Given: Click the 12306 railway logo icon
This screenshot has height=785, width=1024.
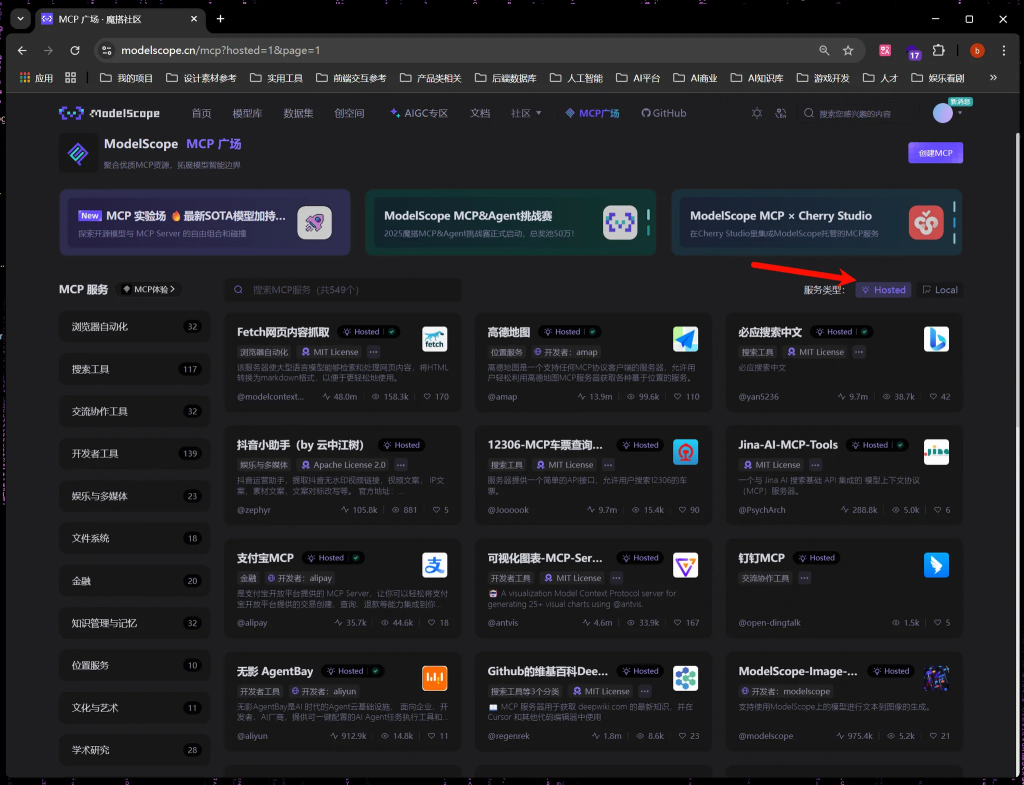Looking at the screenshot, I should [686, 452].
